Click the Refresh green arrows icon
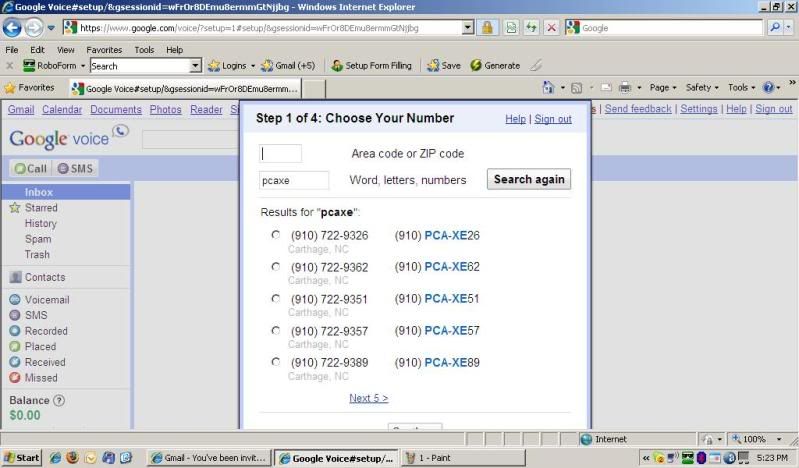 531,28
